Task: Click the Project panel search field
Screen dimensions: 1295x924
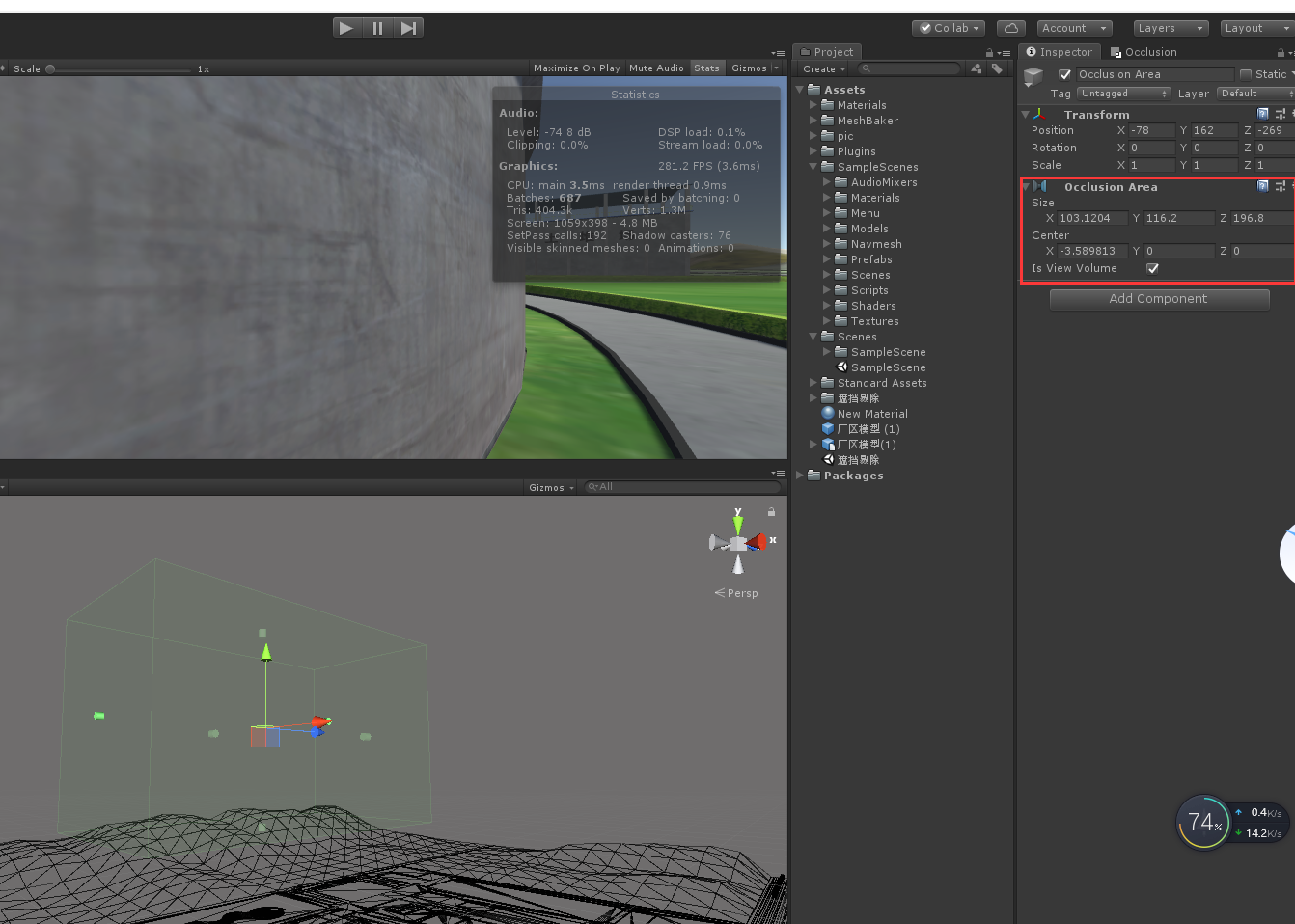Action: 907,68
